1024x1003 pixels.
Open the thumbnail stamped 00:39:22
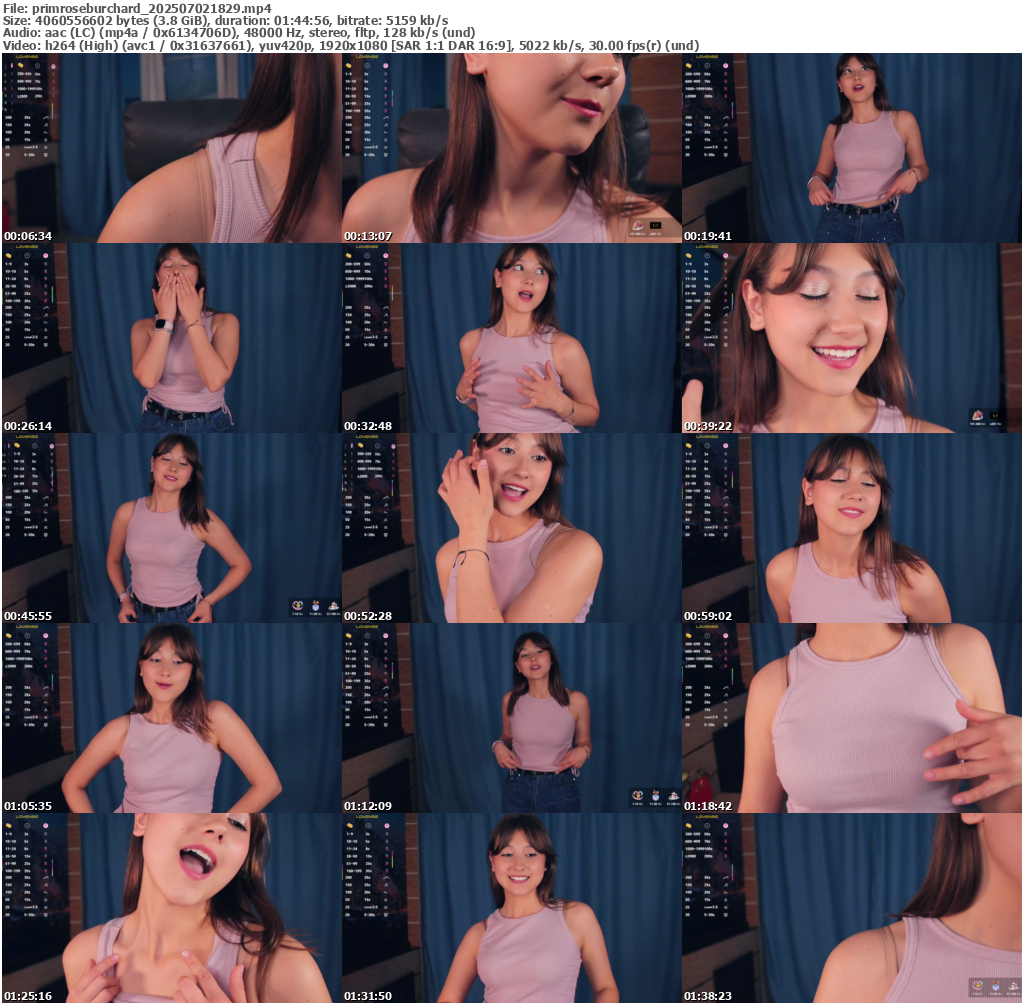point(852,338)
